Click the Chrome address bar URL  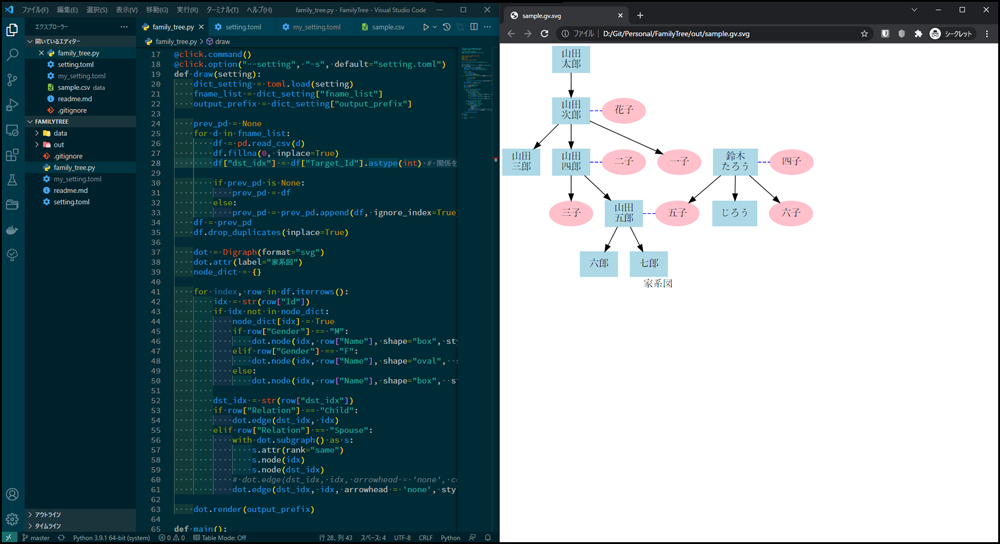[676, 34]
